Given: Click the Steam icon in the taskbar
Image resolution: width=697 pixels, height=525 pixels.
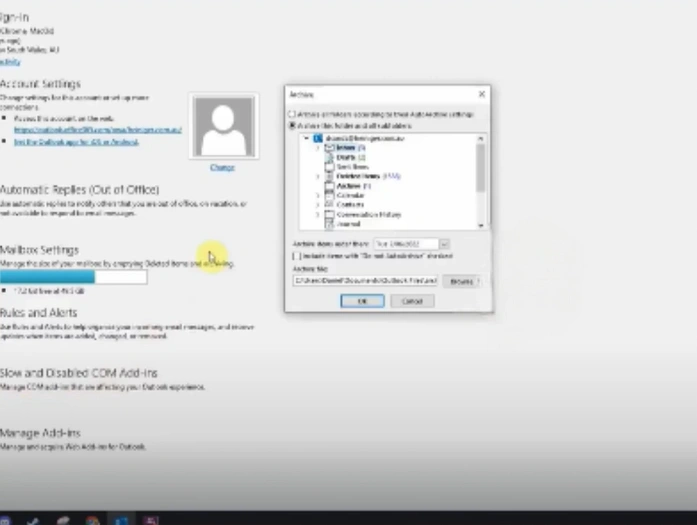Looking at the screenshot, I should point(33,521).
